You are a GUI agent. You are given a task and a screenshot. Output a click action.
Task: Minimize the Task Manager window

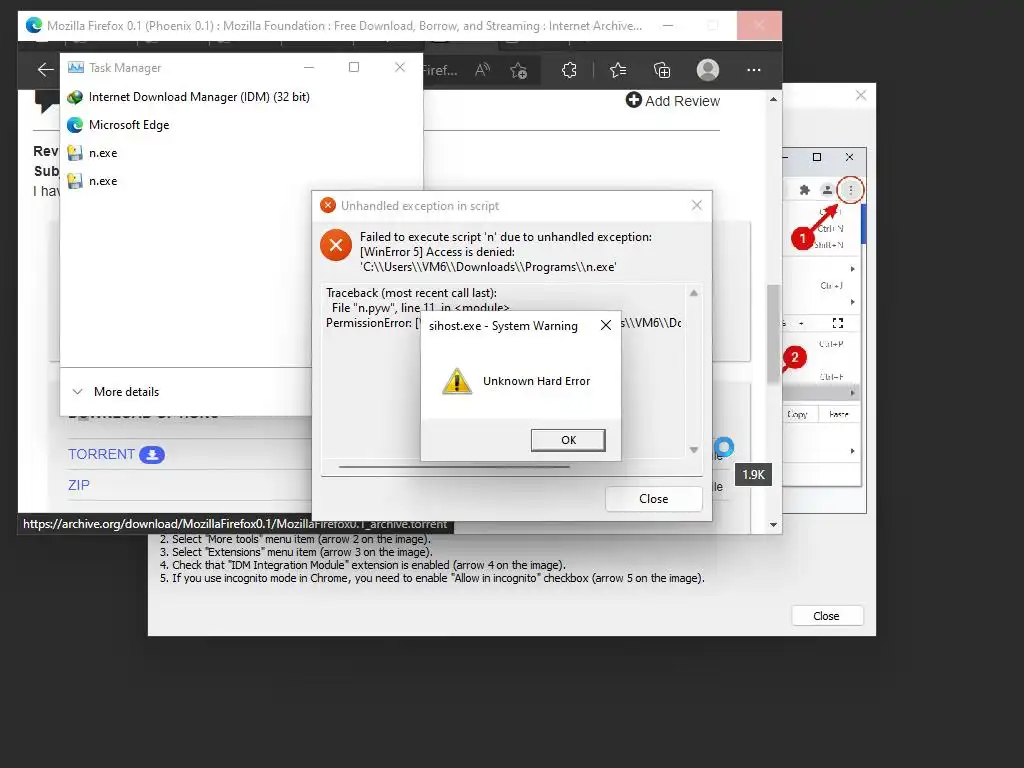(309, 67)
